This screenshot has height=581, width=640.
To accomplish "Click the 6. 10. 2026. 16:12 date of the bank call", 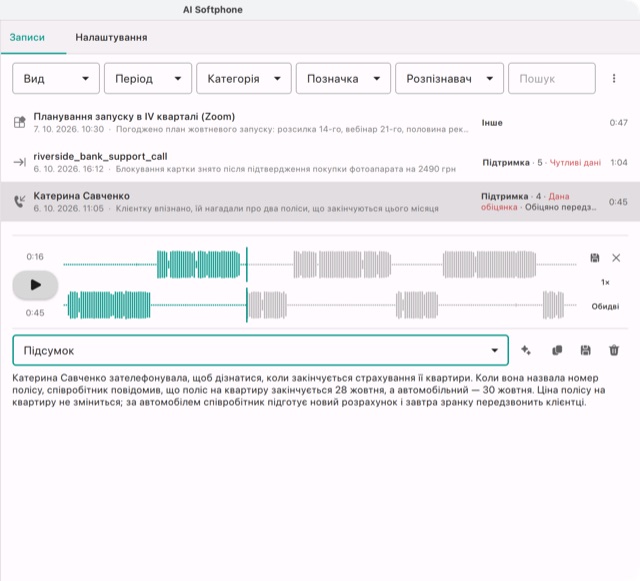I will point(69,169).
